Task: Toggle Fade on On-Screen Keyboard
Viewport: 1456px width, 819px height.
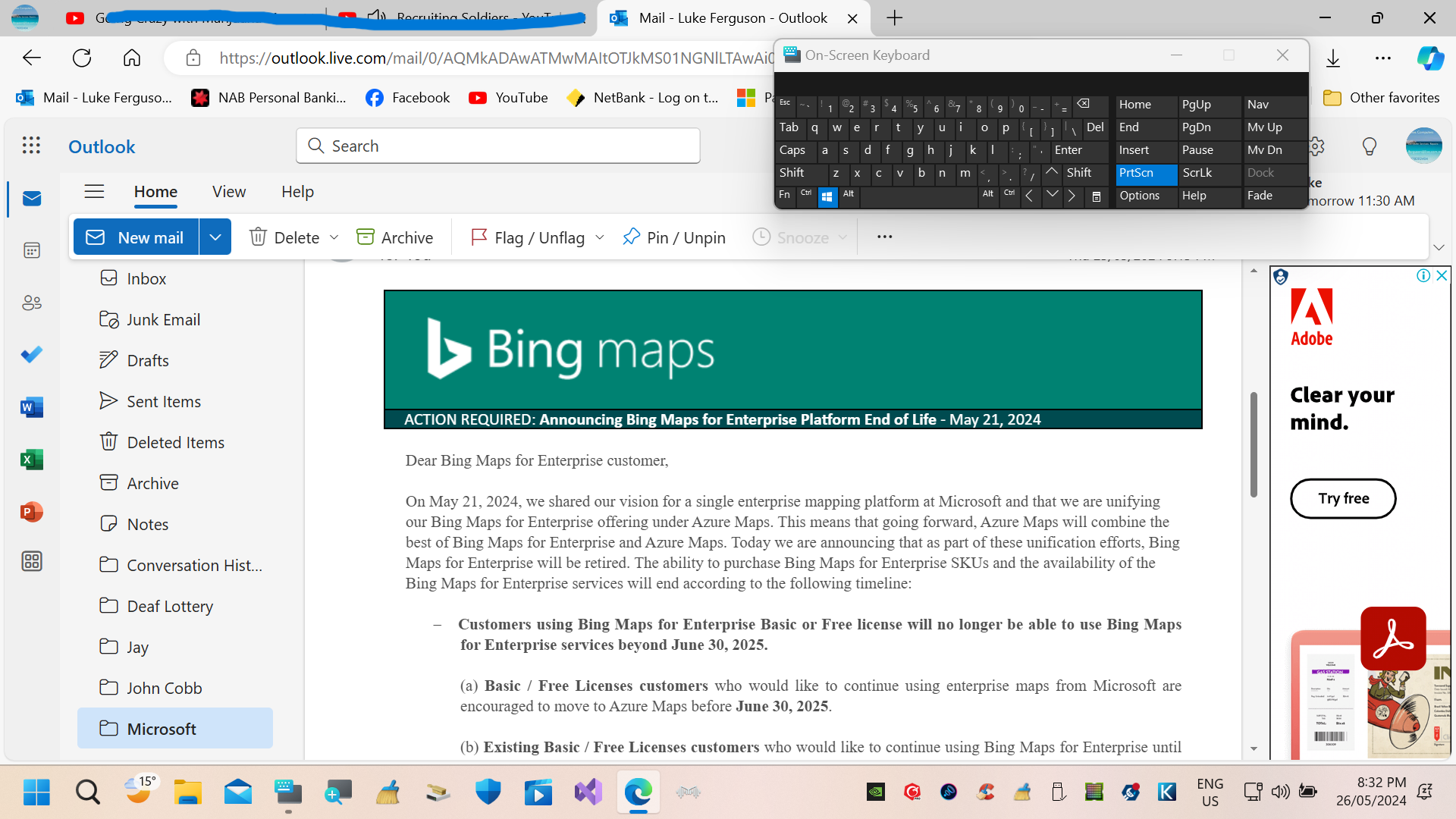Action: (1274, 196)
